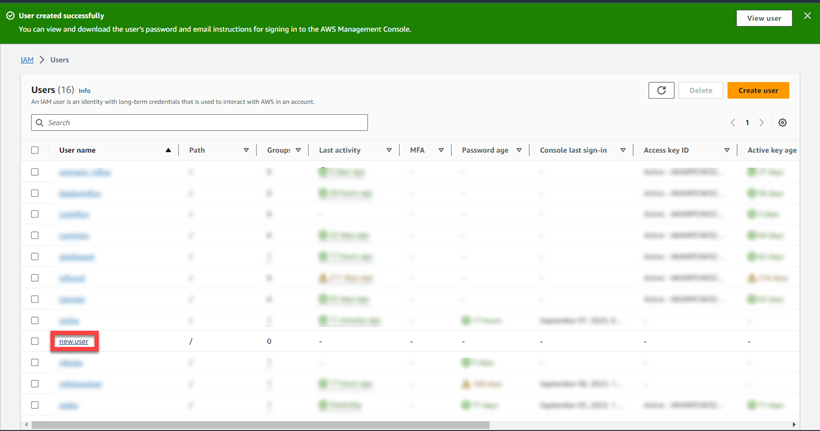Toggle the select-all users checkbox
820x431 pixels.
click(35, 150)
